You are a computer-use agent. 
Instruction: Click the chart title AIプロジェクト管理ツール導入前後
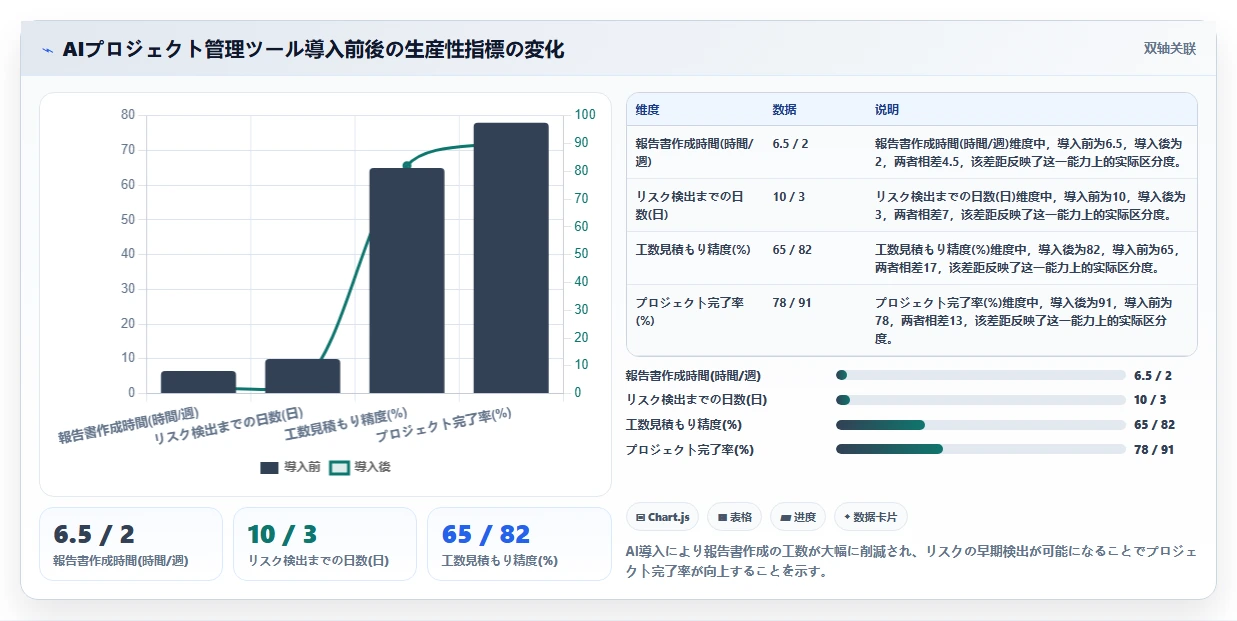pos(313,49)
